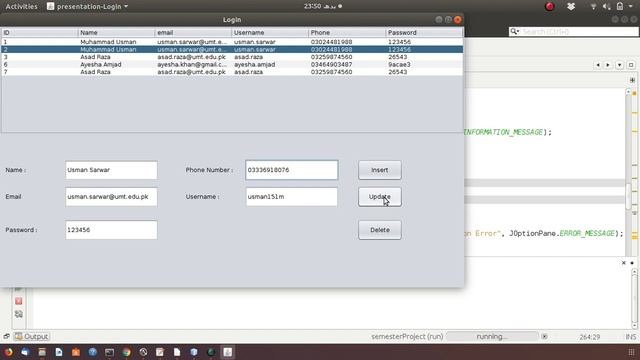Open the presentation-Login app menu
The width and height of the screenshot is (640, 360).
point(87,6)
